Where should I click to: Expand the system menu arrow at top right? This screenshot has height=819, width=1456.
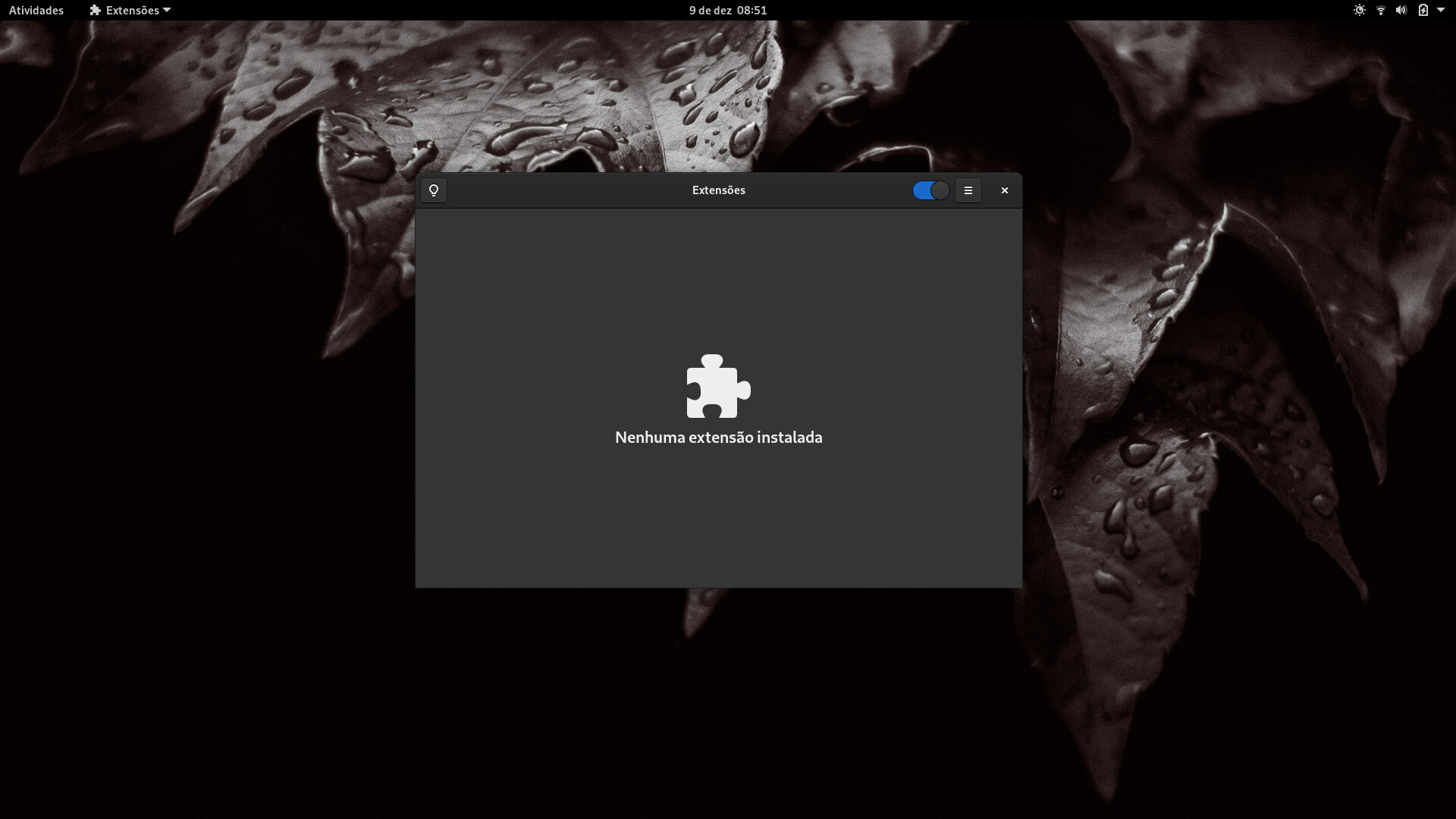[1441, 10]
